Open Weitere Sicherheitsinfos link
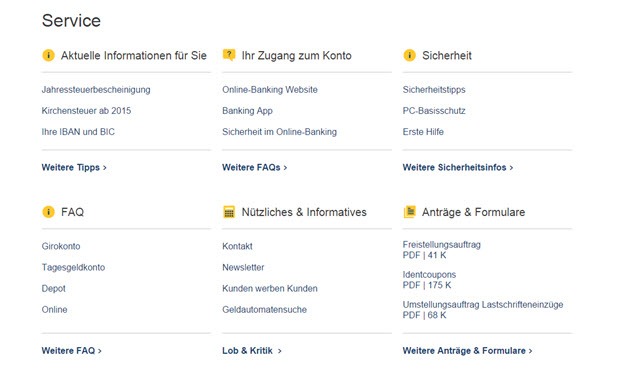 (x=458, y=167)
